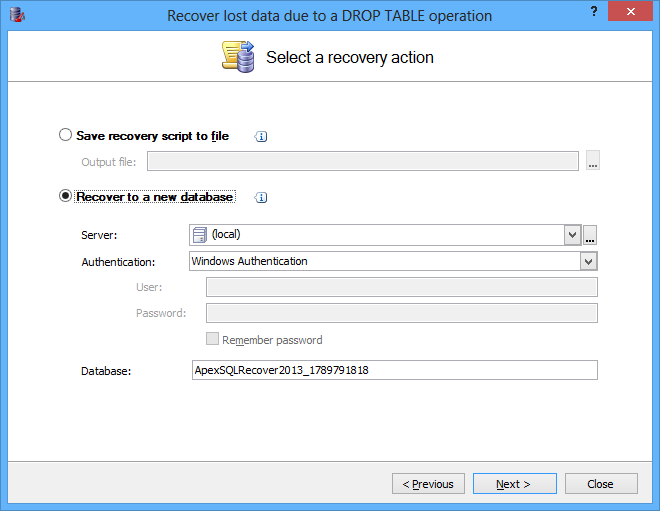Proceed with the Next button
The image size is (660, 511).
[x=514, y=484]
